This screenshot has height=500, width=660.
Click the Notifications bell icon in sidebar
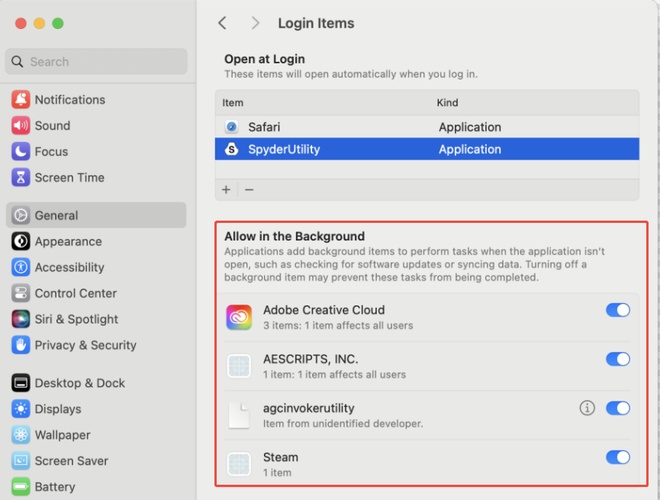(21, 100)
